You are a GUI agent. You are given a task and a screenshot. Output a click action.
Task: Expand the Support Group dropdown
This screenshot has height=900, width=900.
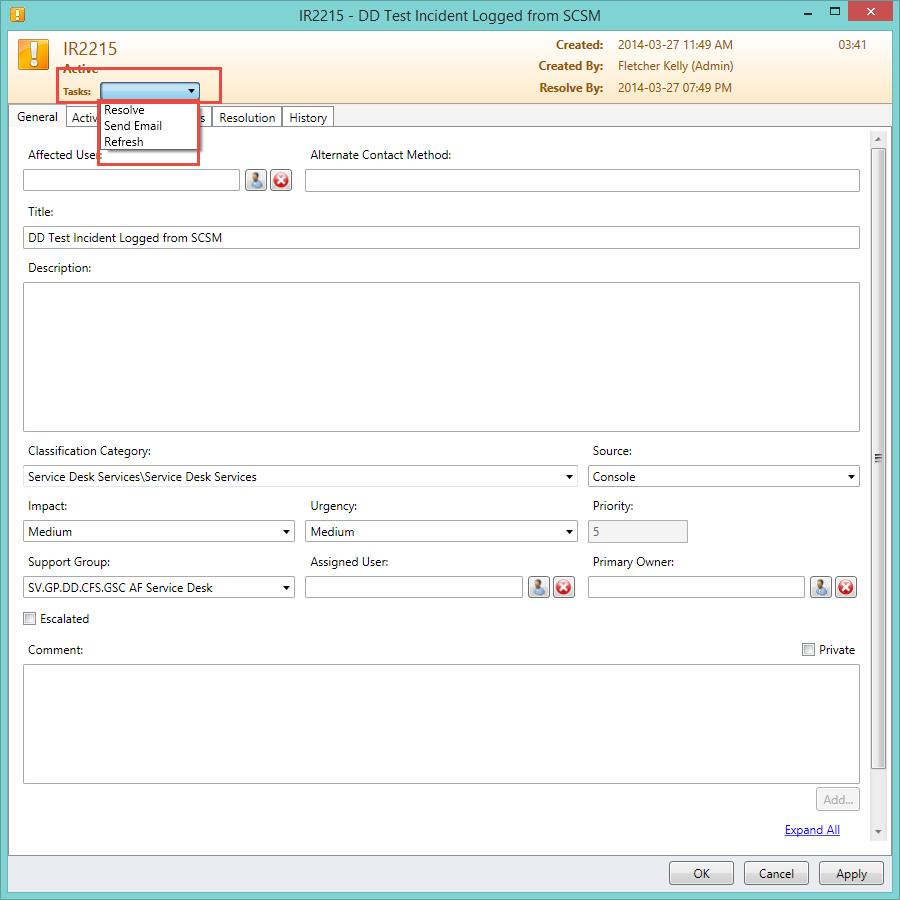click(287, 588)
